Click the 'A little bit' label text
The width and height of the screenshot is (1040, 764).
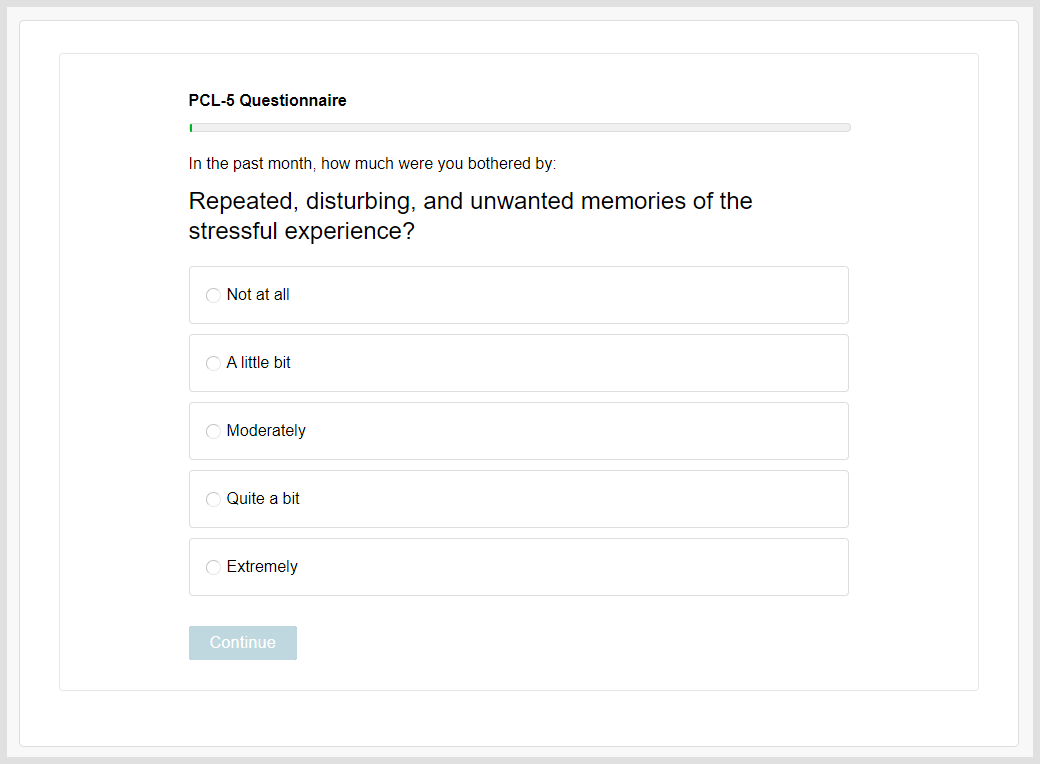pyautogui.click(x=259, y=363)
